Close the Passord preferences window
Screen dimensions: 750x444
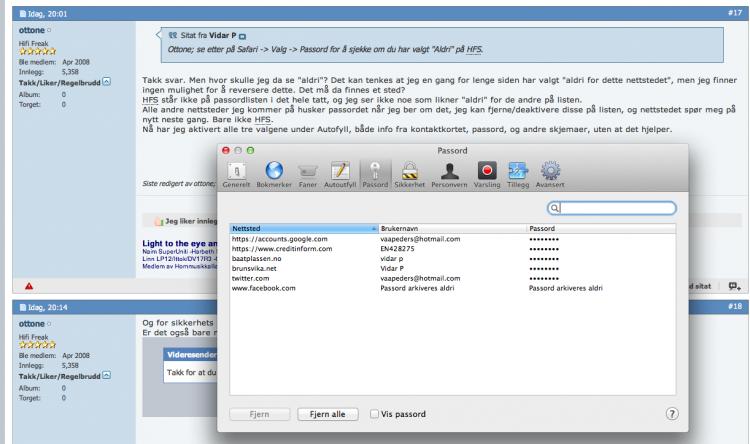[226, 150]
